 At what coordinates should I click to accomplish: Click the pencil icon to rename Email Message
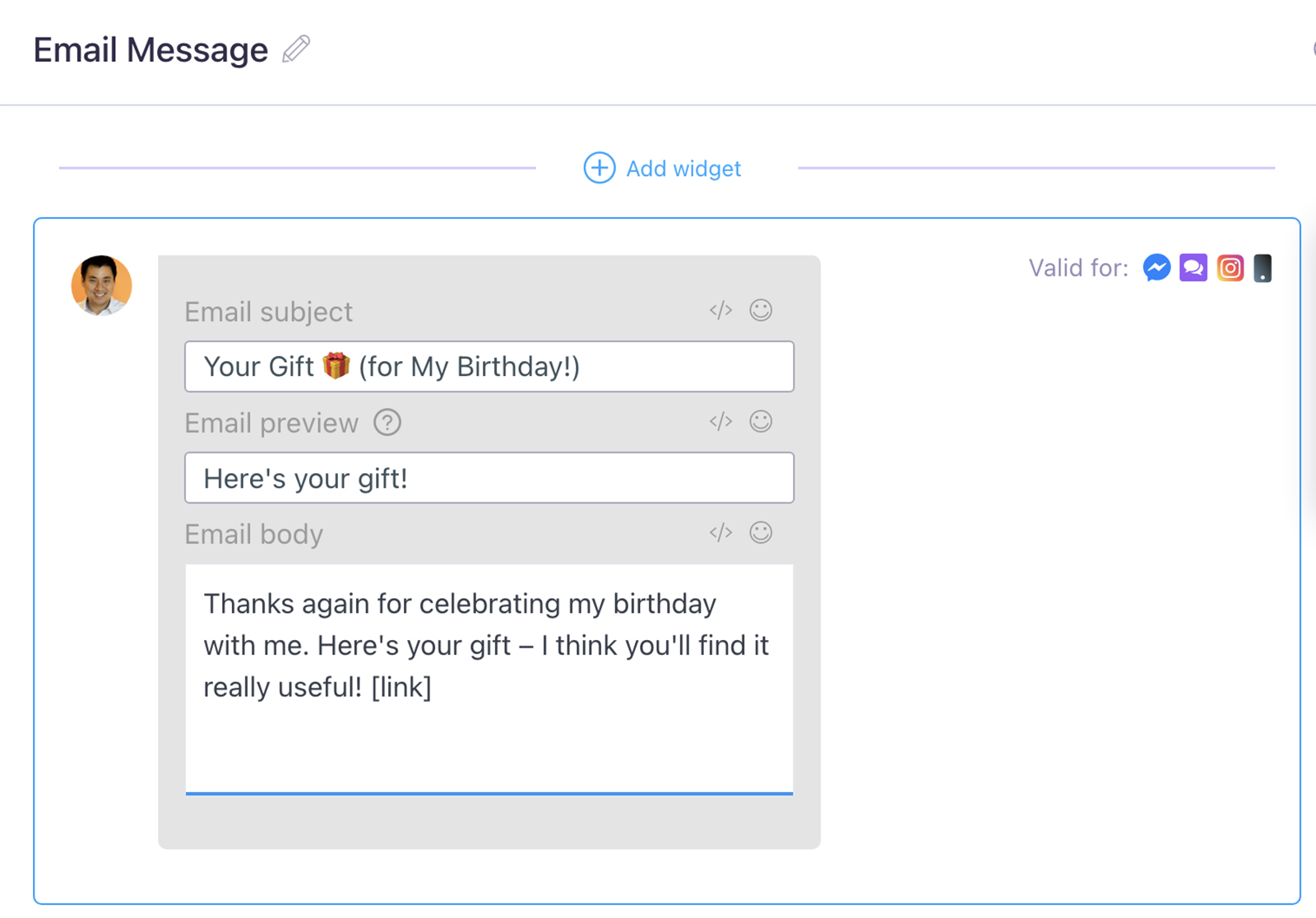click(x=296, y=49)
